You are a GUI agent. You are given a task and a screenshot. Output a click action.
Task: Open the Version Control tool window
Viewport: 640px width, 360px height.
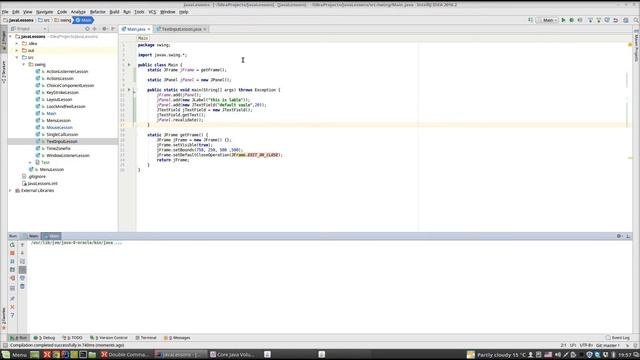tap(109, 338)
